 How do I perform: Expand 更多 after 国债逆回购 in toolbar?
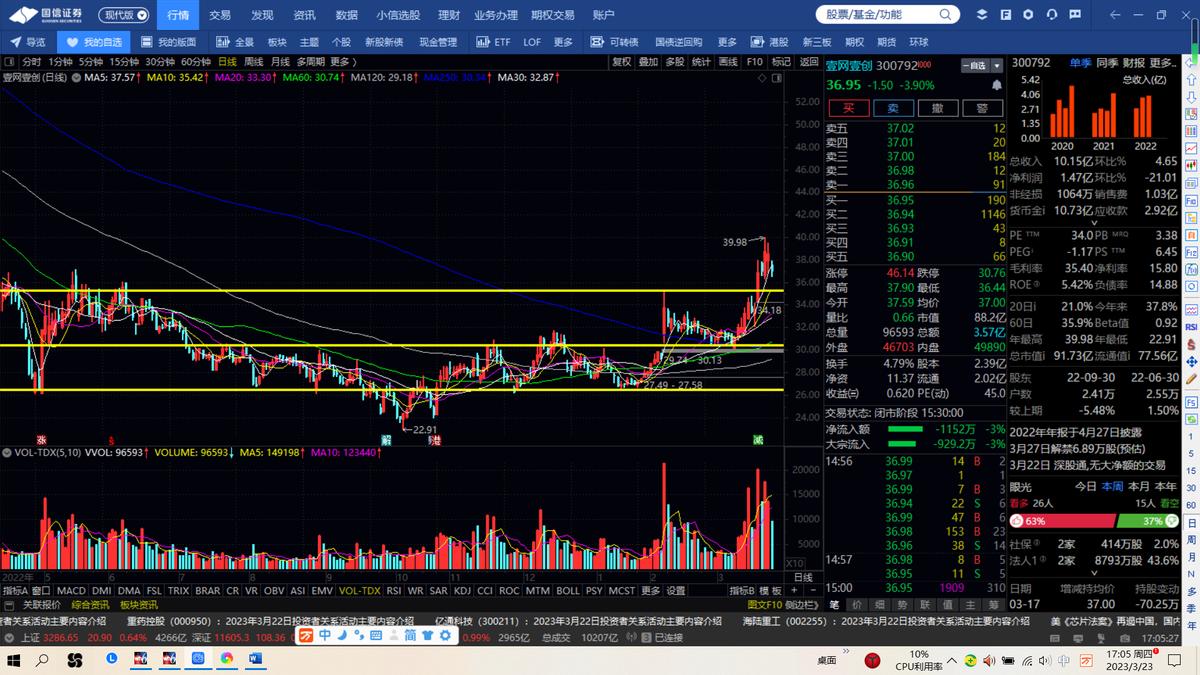click(x=726, y=42)
